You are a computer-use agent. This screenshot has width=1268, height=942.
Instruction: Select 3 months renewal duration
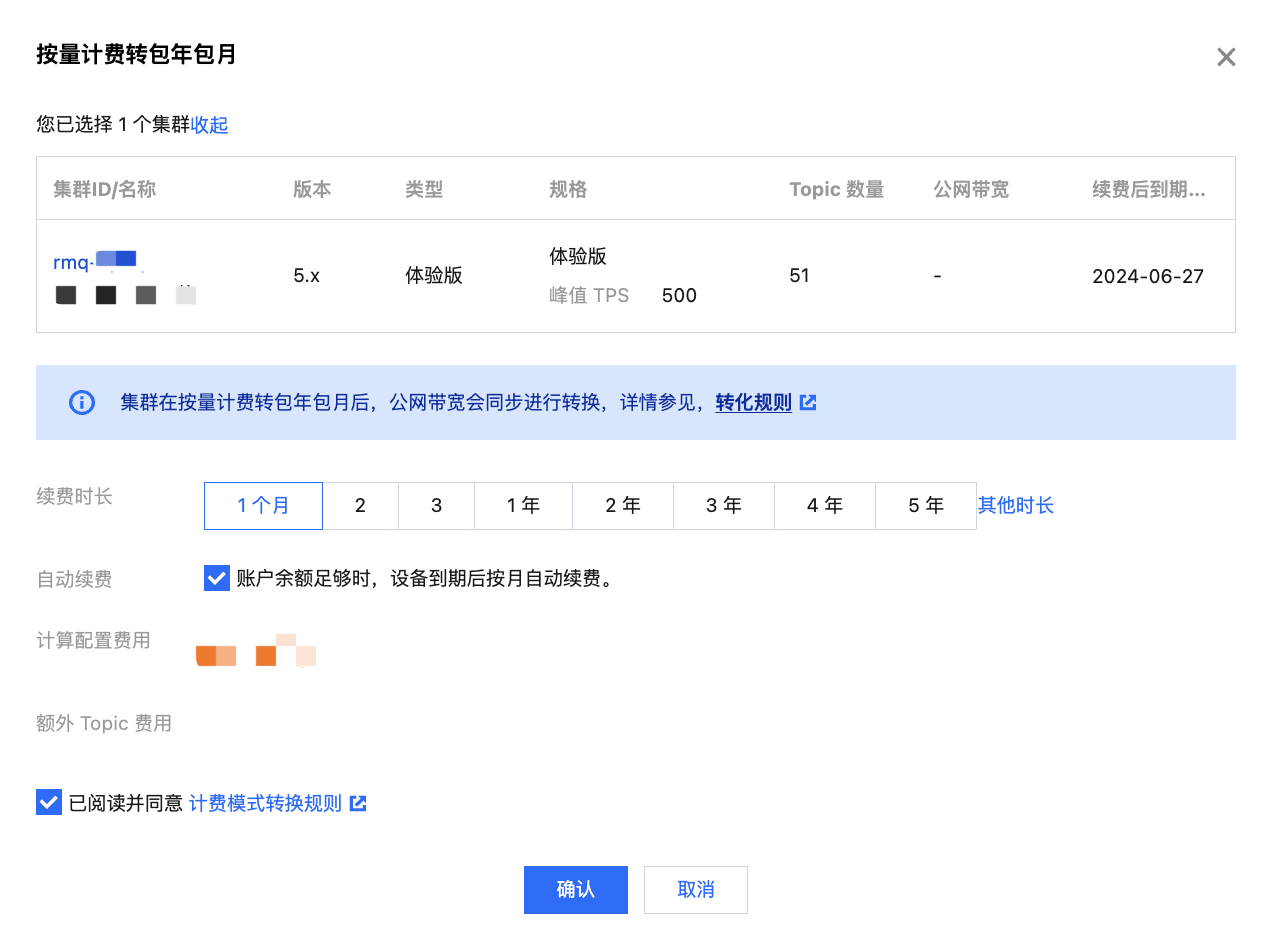pyautogui.click(x=436, y=506)
